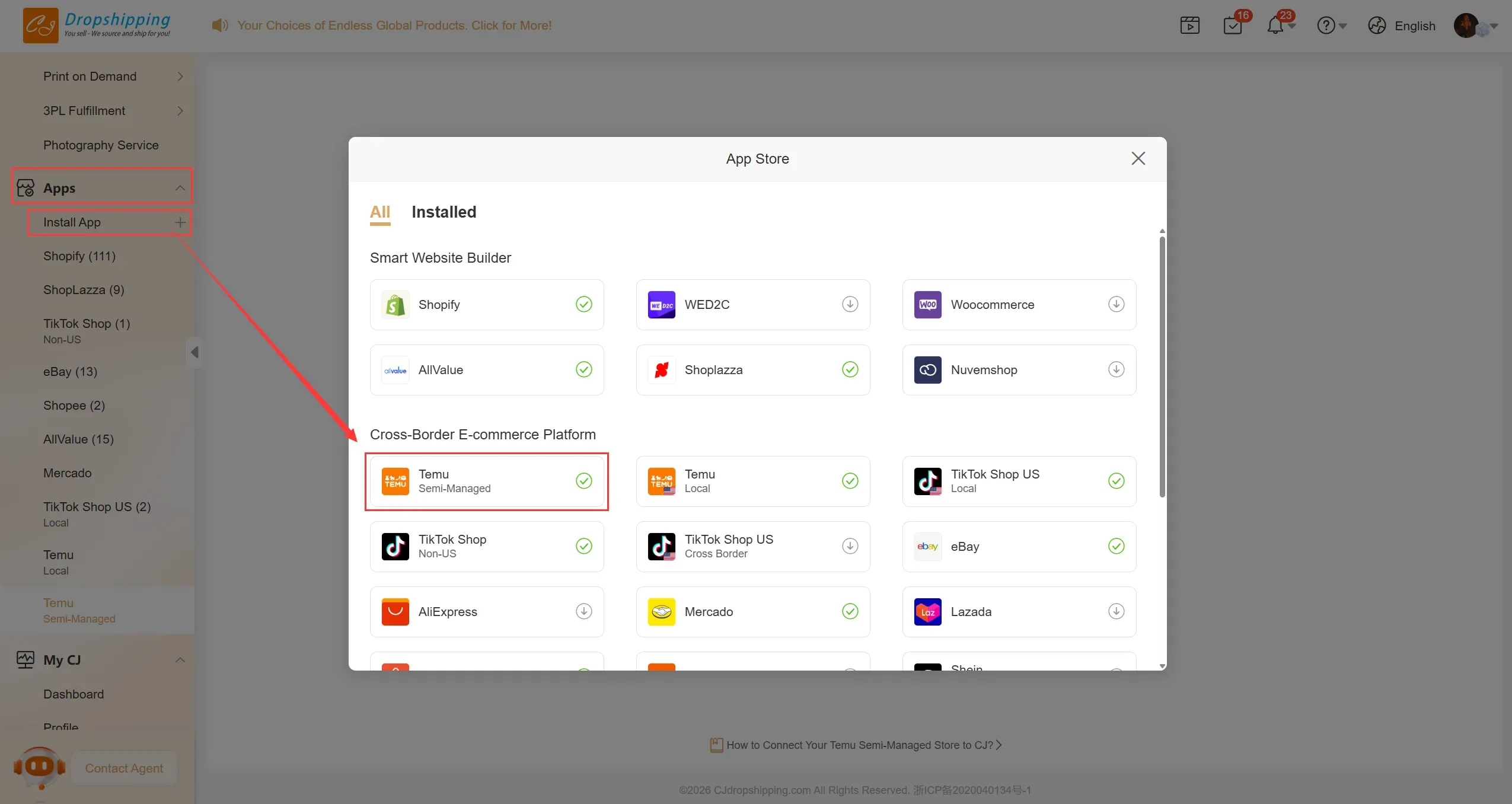Image resolution: width=1512 pixels, height=804 pixels.
Task: Click the Woocommerce app logo
Action: coord(927,305)
